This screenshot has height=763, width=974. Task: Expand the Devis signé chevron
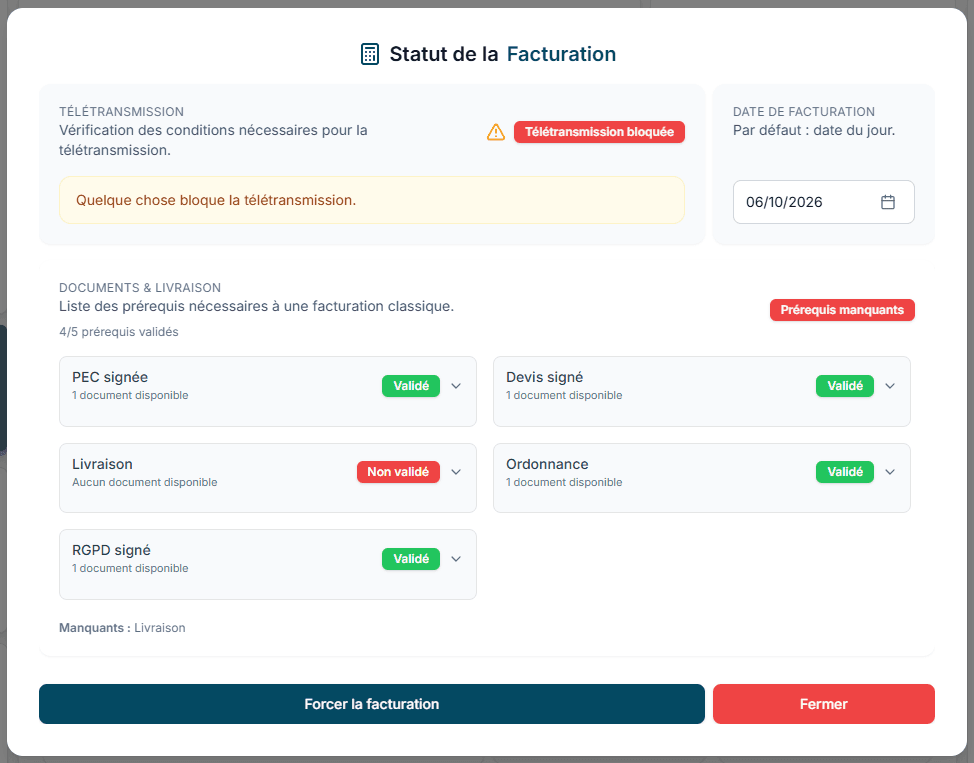(x=890, y=386)
